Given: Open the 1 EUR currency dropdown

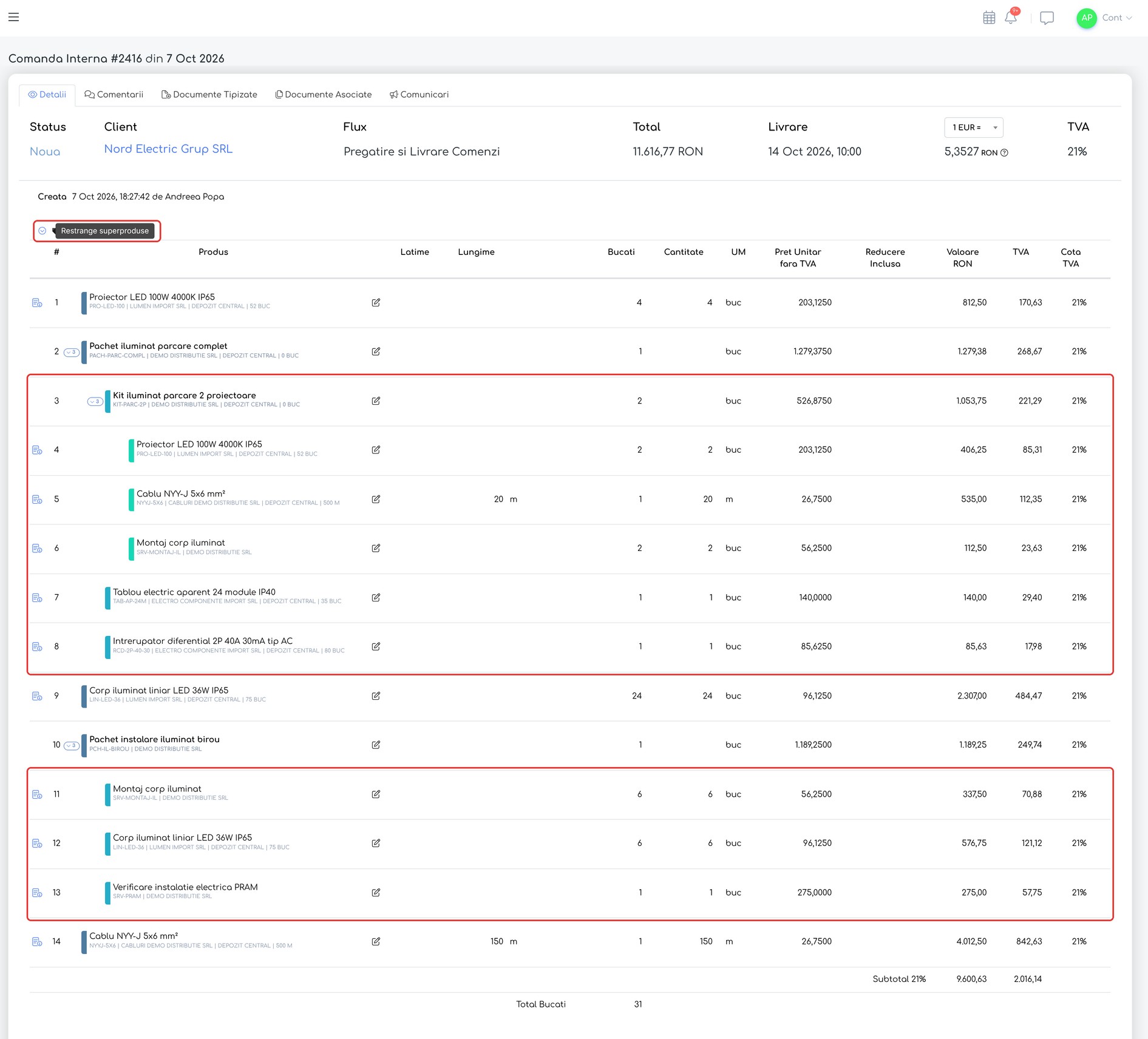Looking at the screenshot, I should coord(974,127).
